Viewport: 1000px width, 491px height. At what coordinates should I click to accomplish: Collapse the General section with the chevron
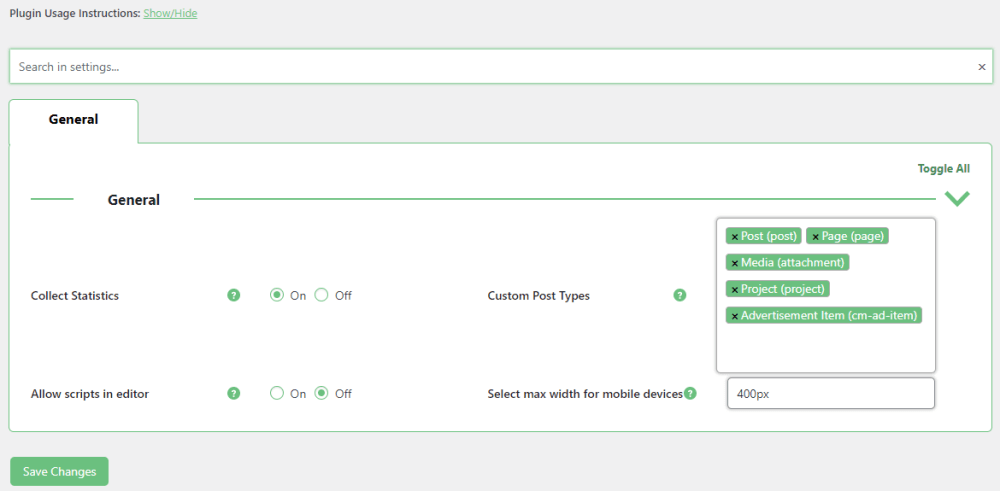(957, 199)
